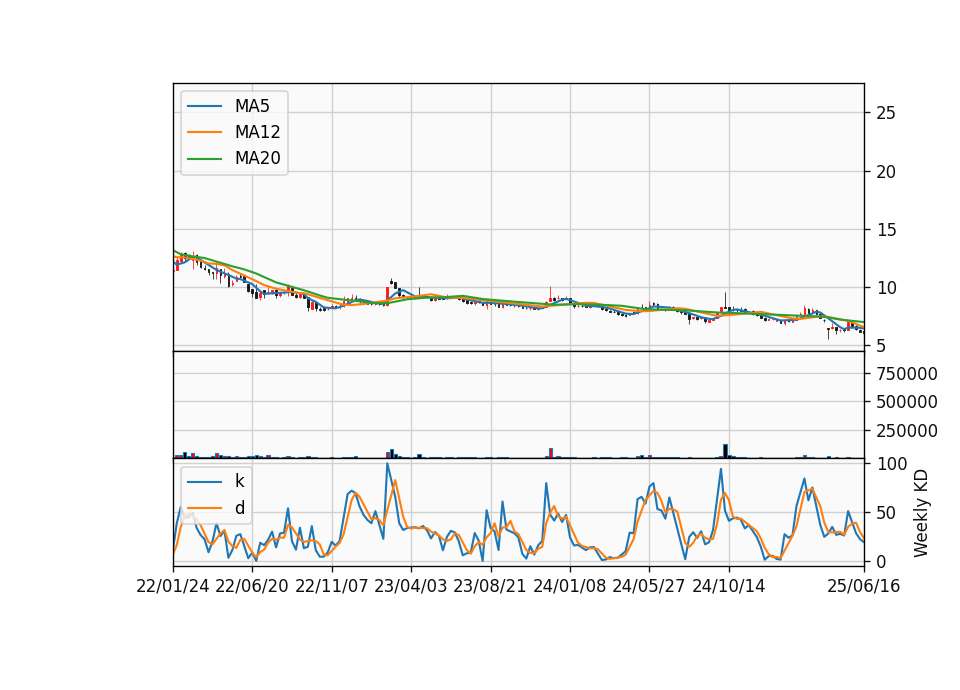Click the price axis value 5
Viewport: 960px width, 690px height.
click(x=881, y=347)
